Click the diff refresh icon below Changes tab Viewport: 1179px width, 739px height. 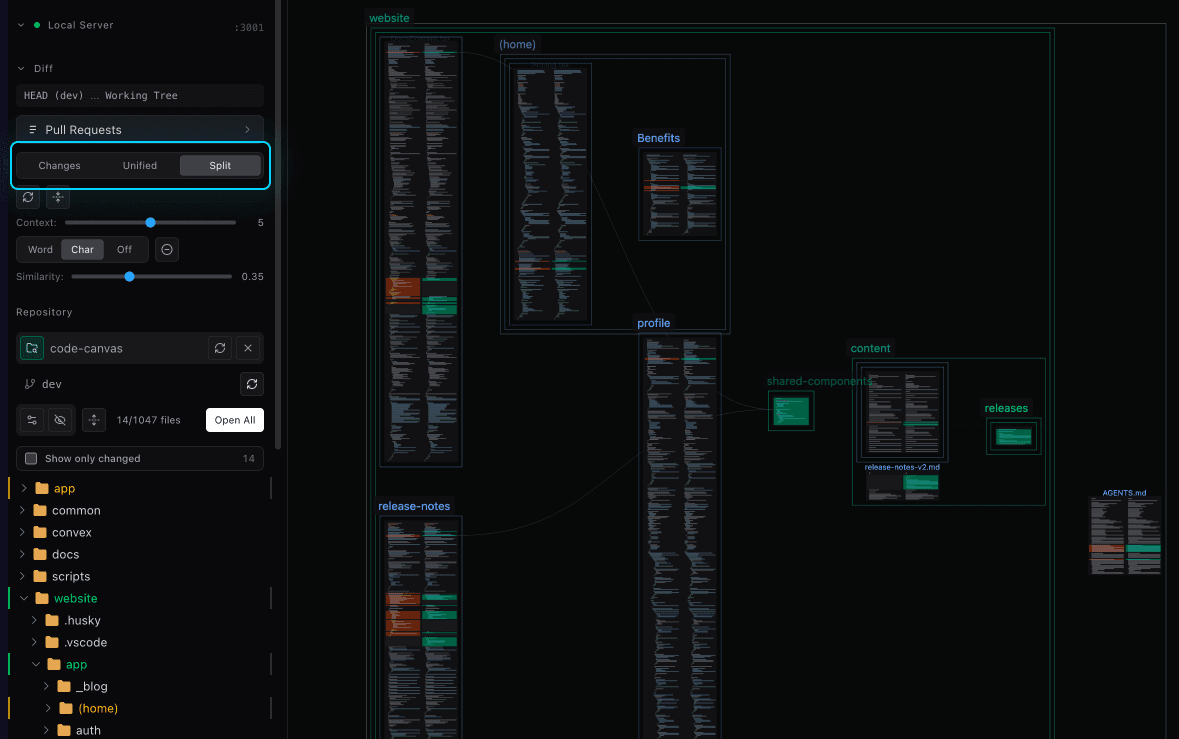(x=28, y=198)
